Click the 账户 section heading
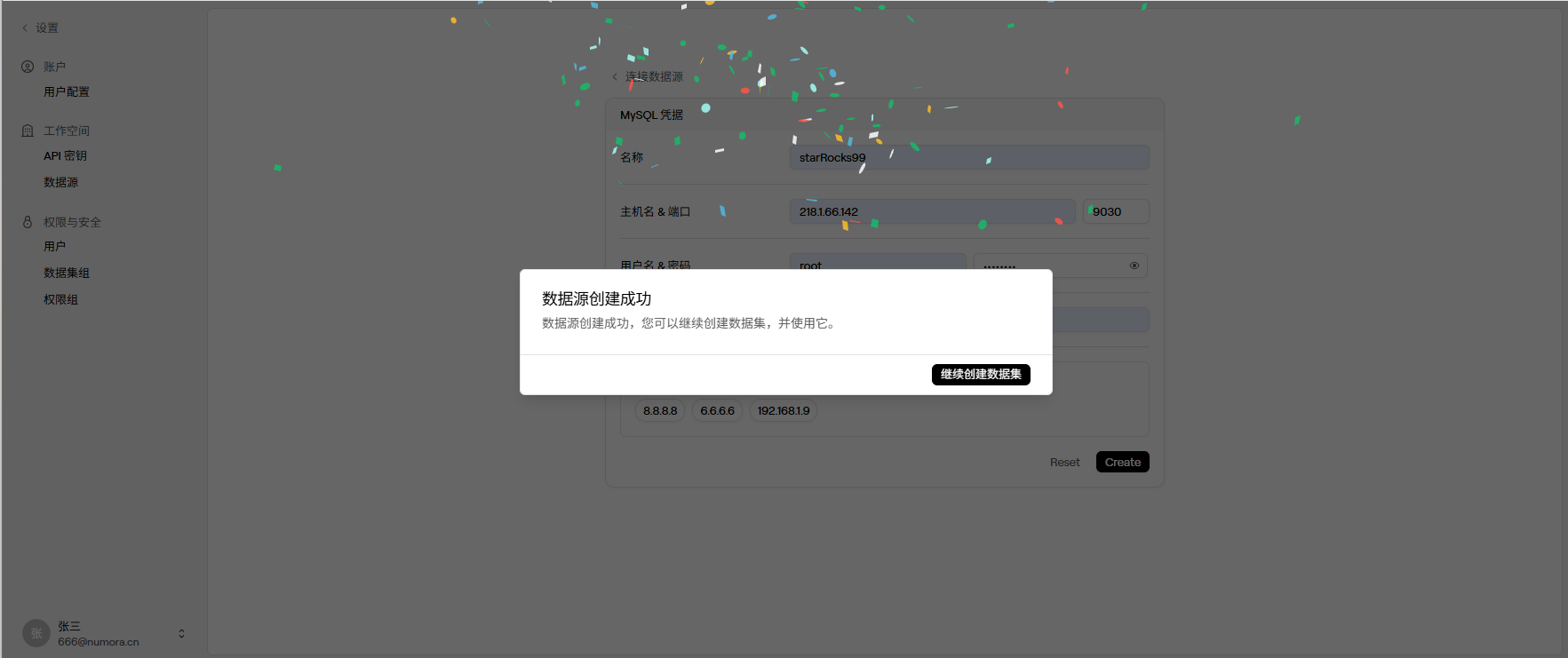The width and height of the screenshot is (1568, 658). 54,67
